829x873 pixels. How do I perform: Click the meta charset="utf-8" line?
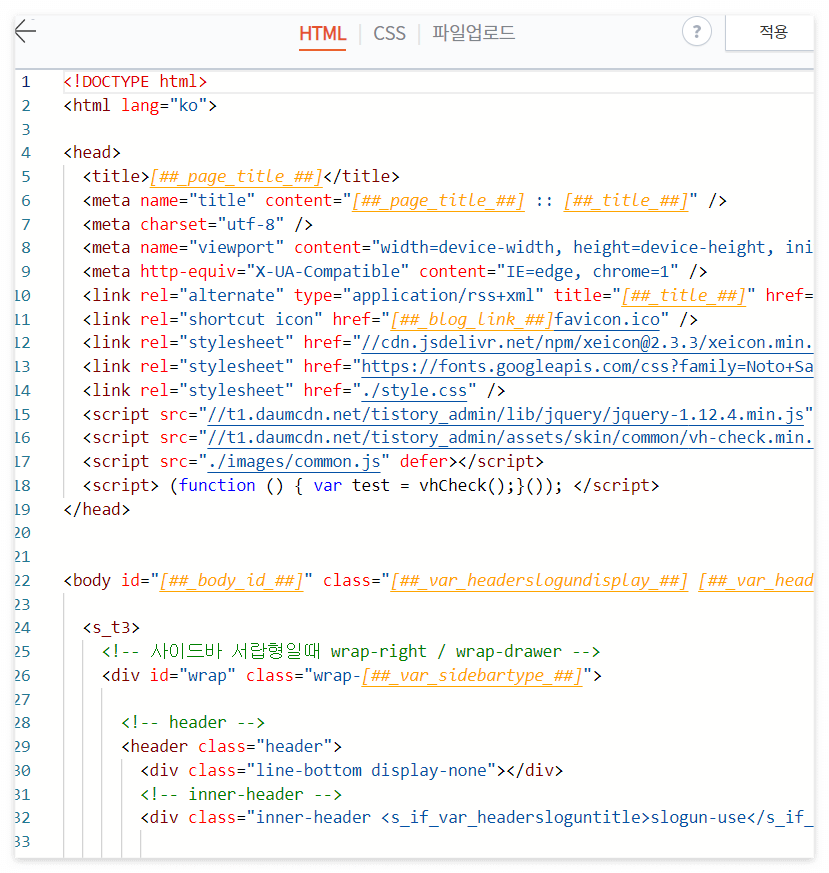click(198, 224)
